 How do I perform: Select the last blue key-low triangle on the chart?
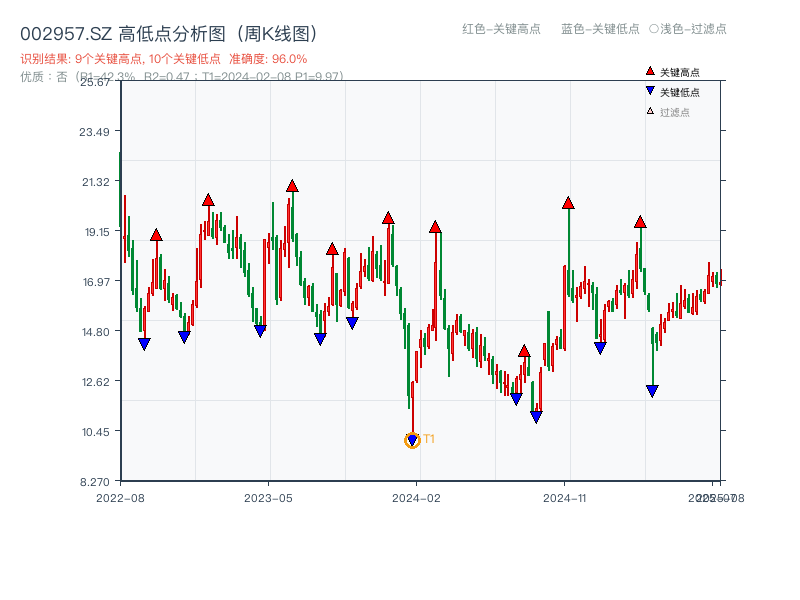[651, 390]
